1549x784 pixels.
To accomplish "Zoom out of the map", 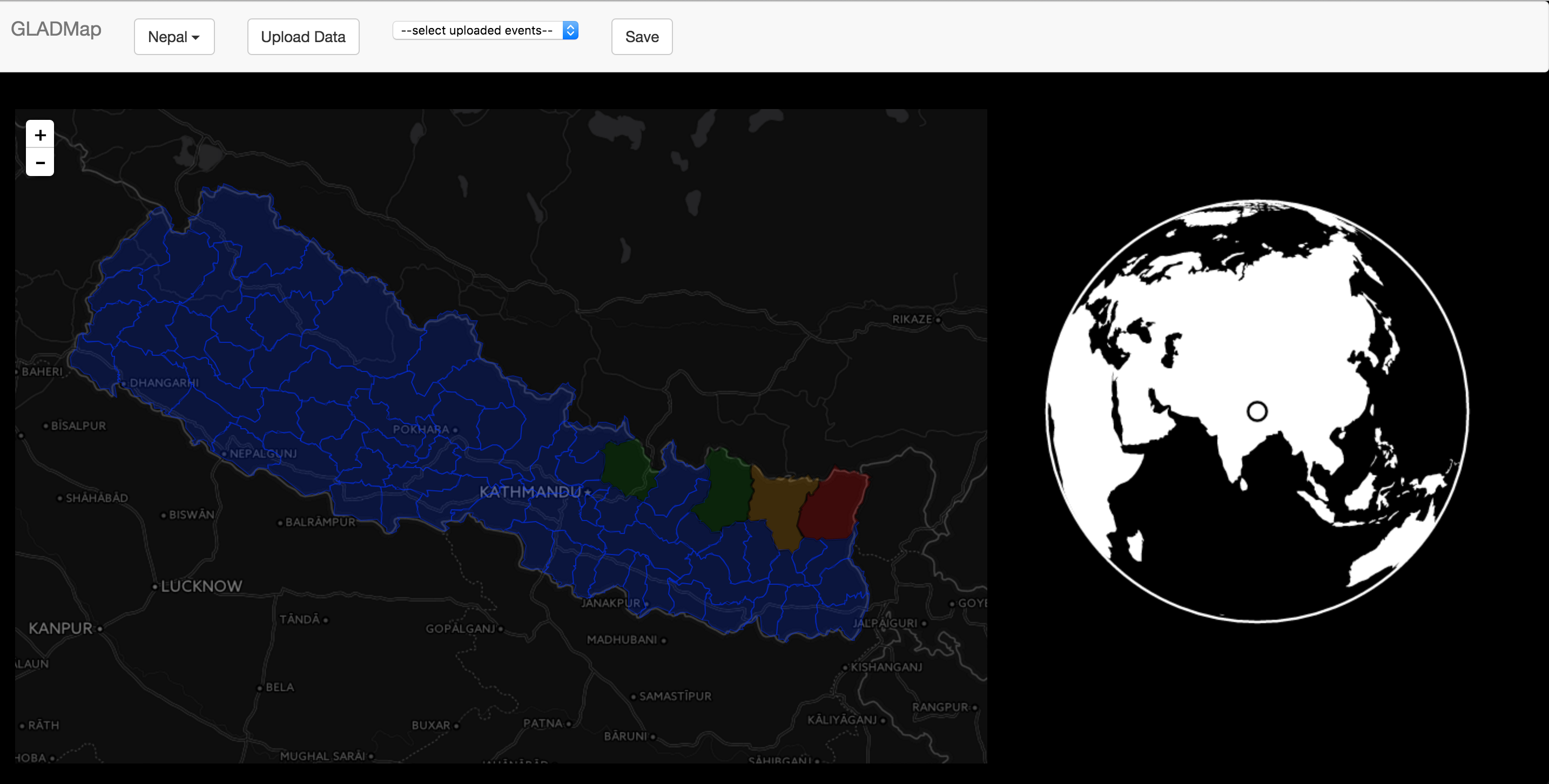I will click(x=39, y=163).
